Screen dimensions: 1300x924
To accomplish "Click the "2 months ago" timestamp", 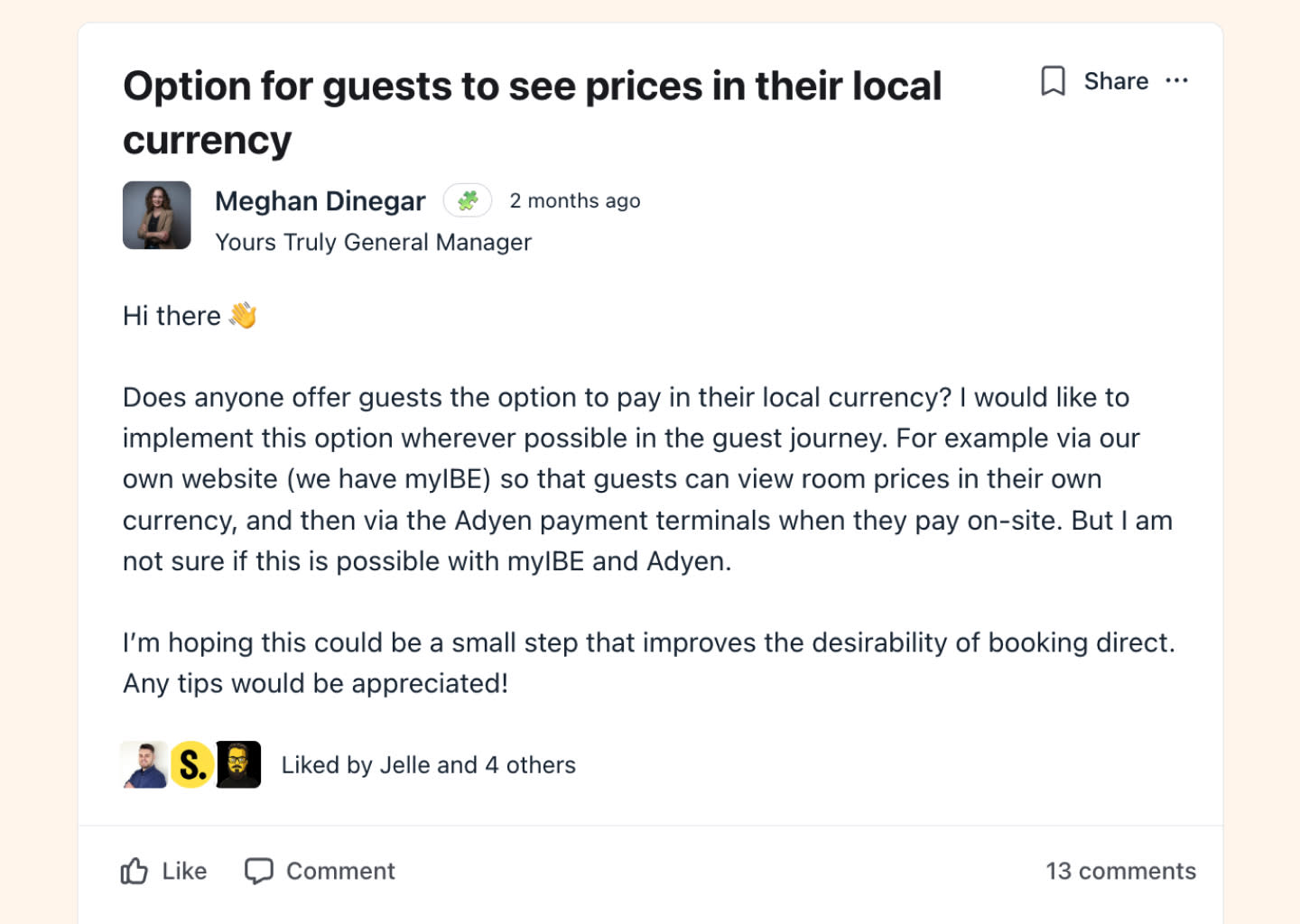I will coord(574,200).
